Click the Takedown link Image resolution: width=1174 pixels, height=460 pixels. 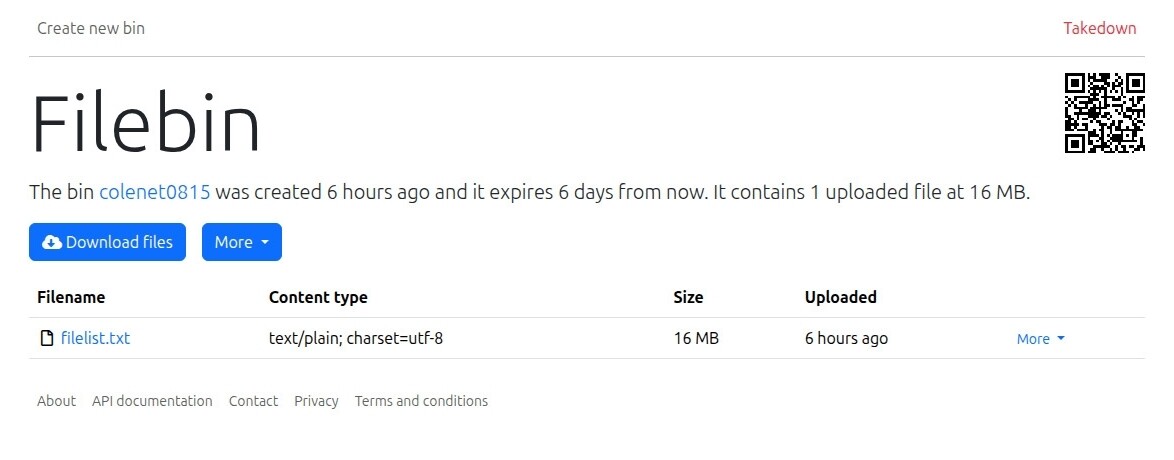click(x=1099, y=28)
